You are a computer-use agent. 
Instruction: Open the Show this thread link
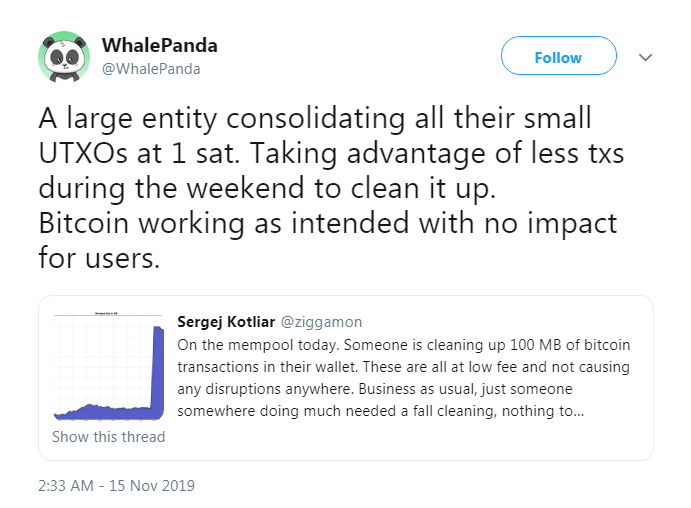coord(109,437)
